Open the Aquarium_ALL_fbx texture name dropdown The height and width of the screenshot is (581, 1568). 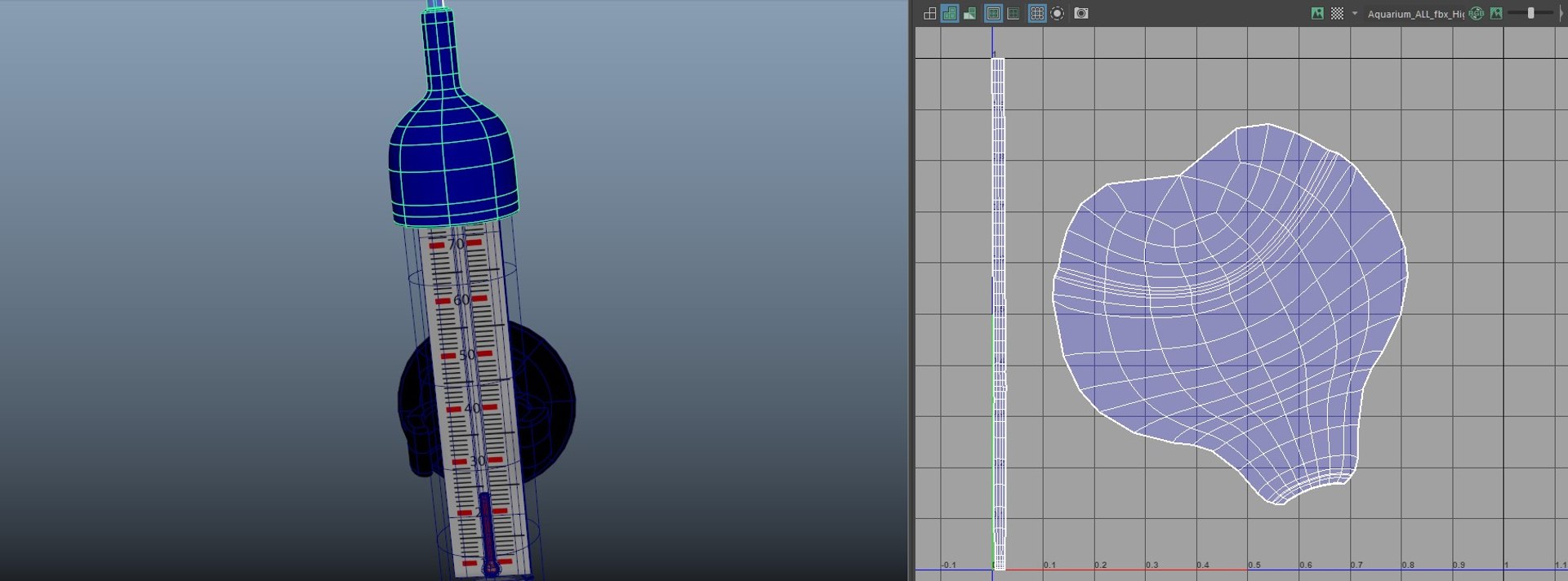point(1415,14)
